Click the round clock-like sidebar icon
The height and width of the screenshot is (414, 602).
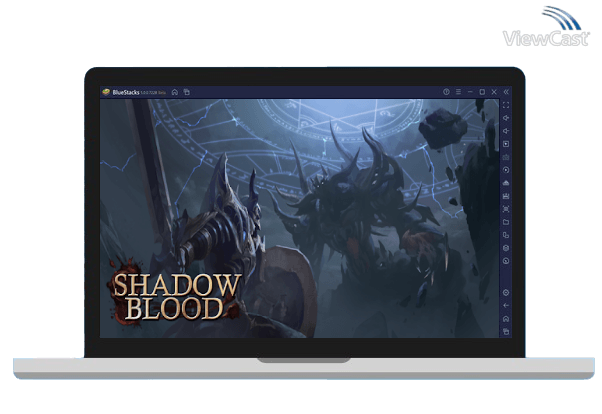[506, 261]
